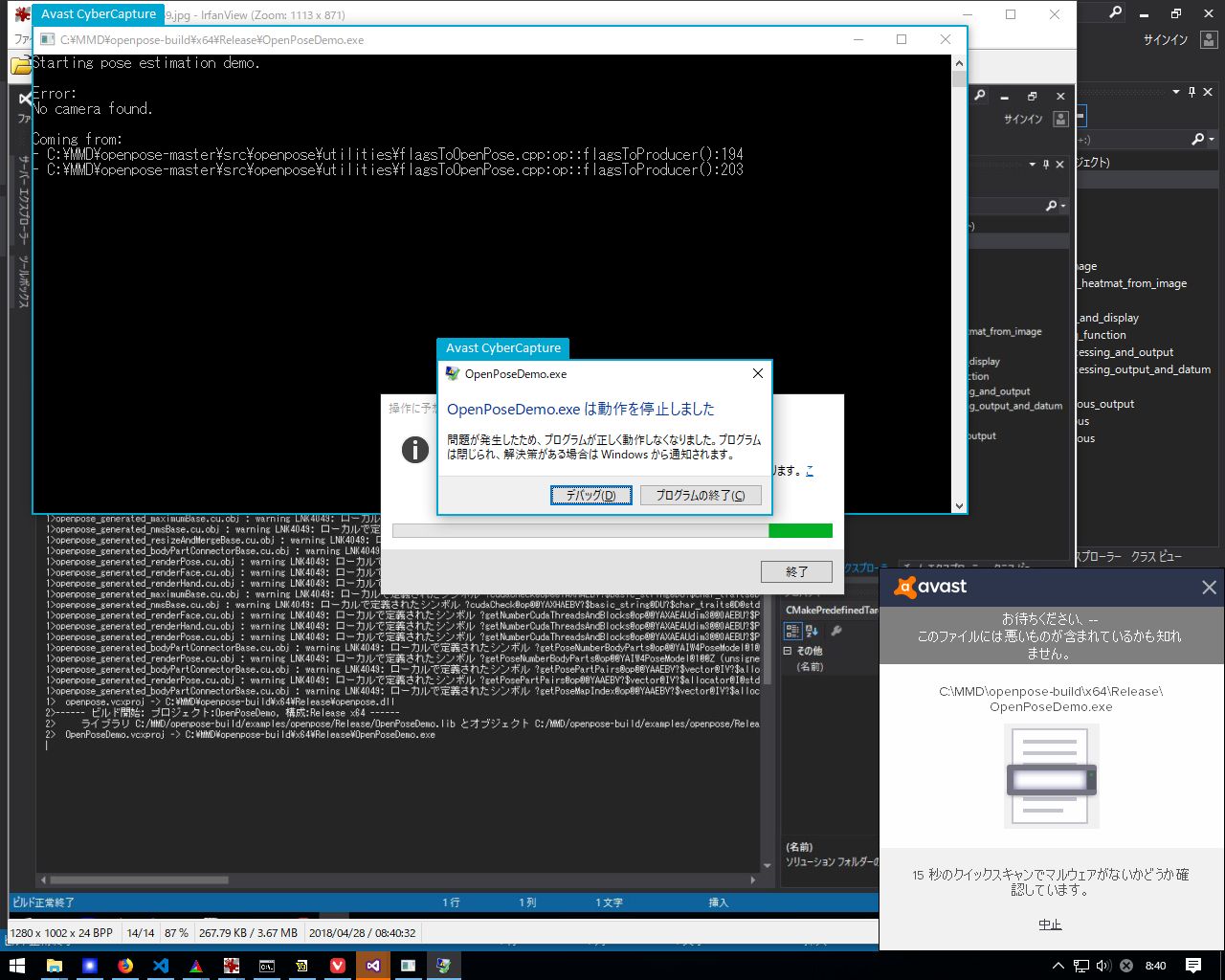1225x980 pixels.
Task: Click the デバッグ button in the crash dialog
Action: 590,495
